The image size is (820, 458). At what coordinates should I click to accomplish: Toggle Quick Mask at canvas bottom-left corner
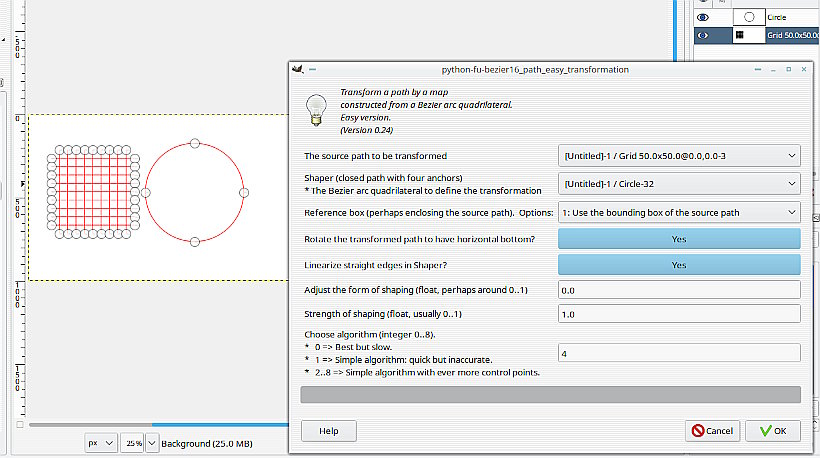click(x=20, y=425)
